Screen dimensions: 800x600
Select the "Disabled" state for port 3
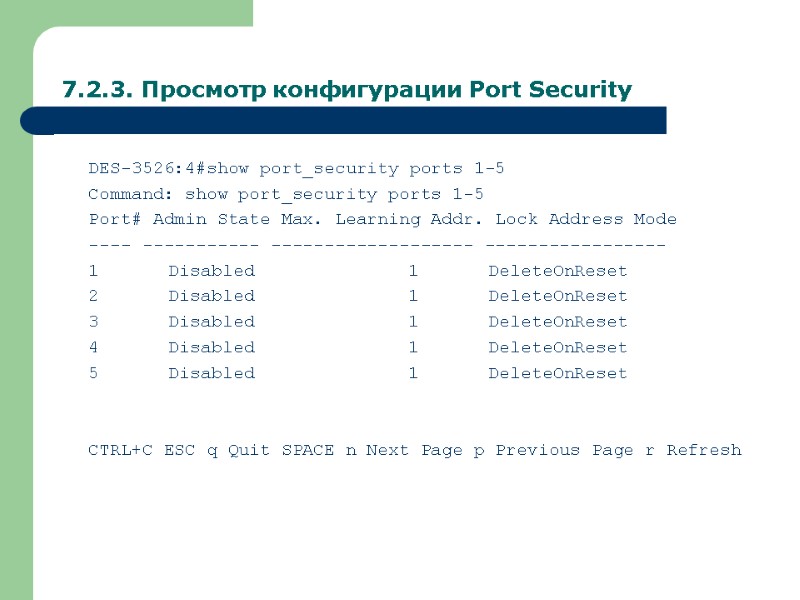coord(211,322)
